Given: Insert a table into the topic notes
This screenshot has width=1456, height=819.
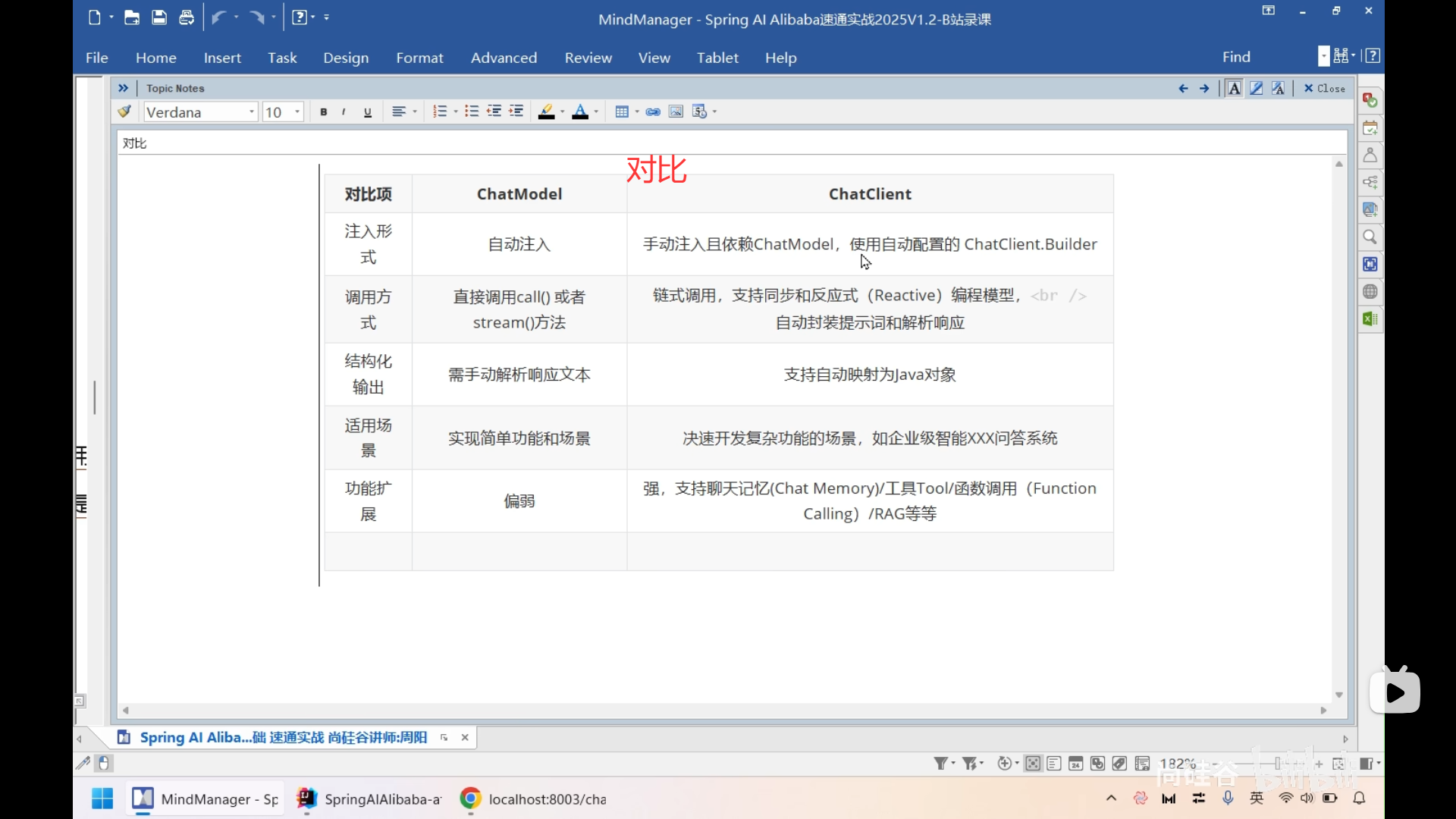Looking at the screenshot, I should [622, 111].
